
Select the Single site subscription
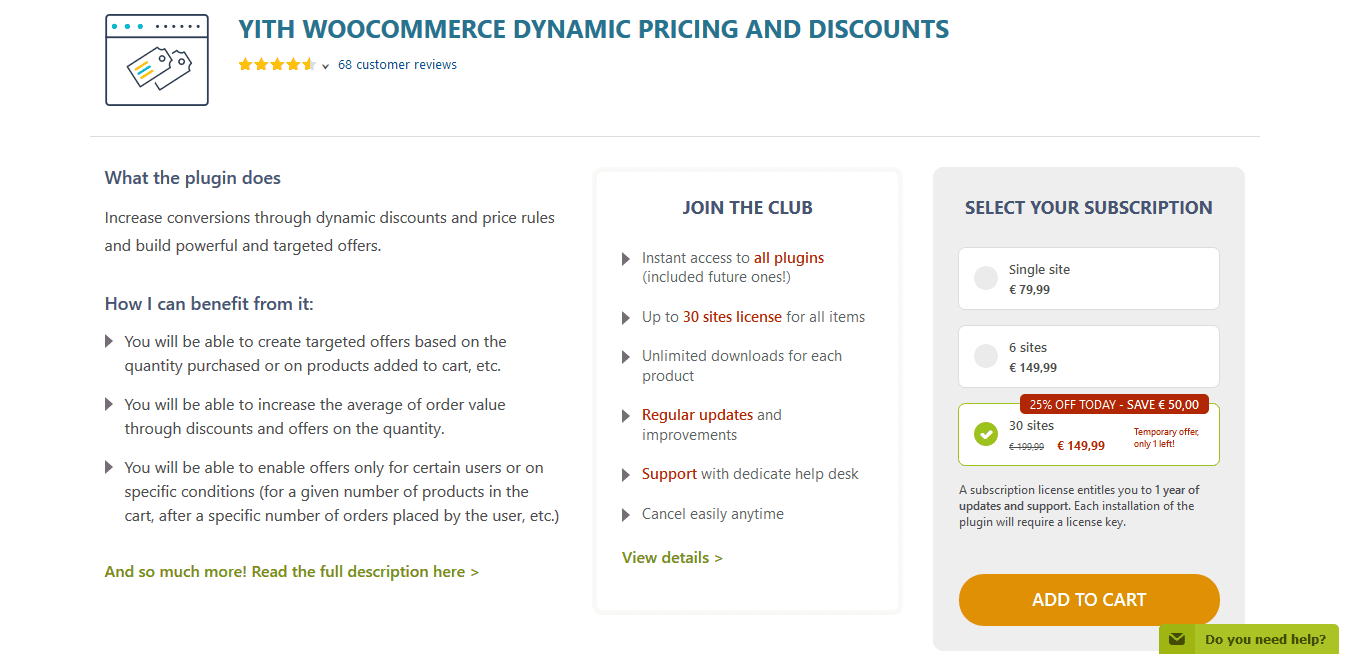click(x=986, y=279)
